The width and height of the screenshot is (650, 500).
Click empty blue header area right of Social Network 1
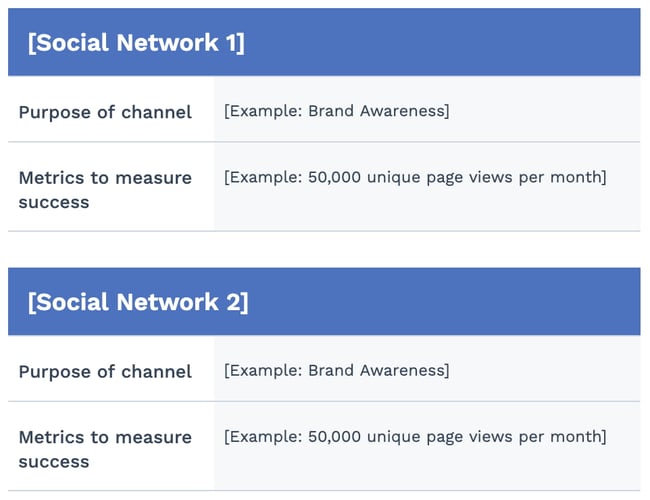pyautogui.click(x=450, y=43)
